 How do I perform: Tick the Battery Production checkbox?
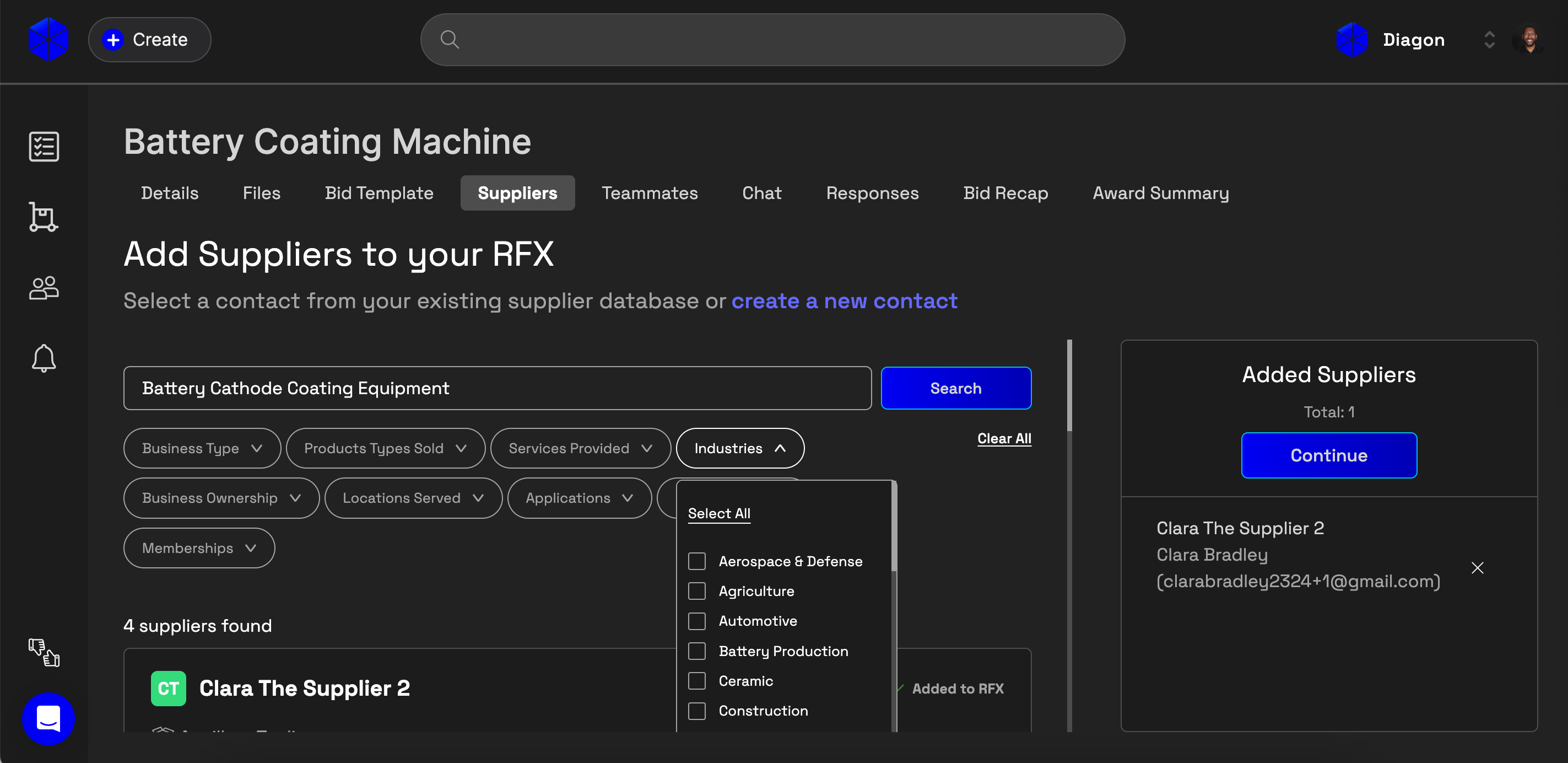tap(697, 651)
